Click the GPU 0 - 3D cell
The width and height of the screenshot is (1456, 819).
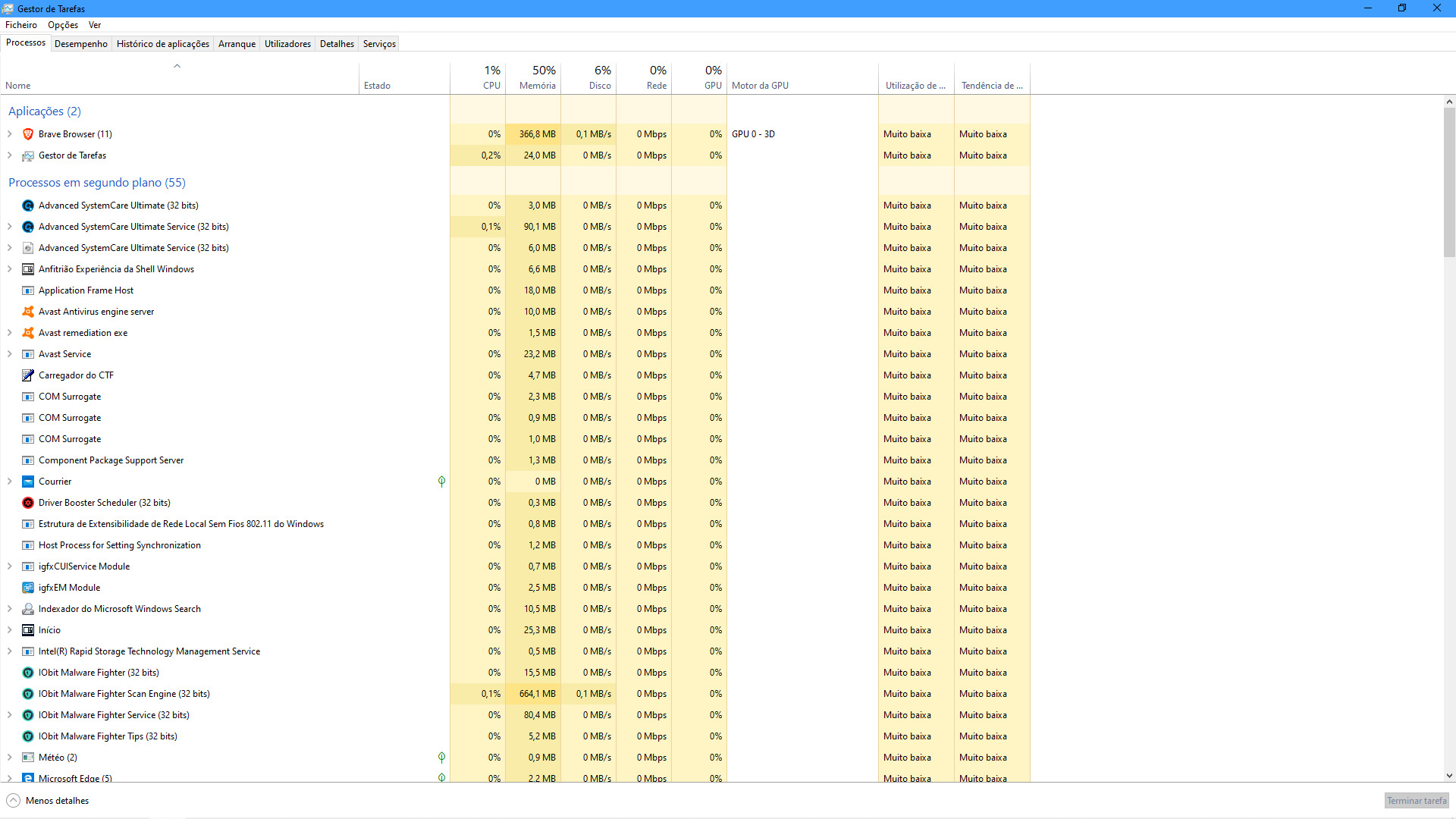802,134
